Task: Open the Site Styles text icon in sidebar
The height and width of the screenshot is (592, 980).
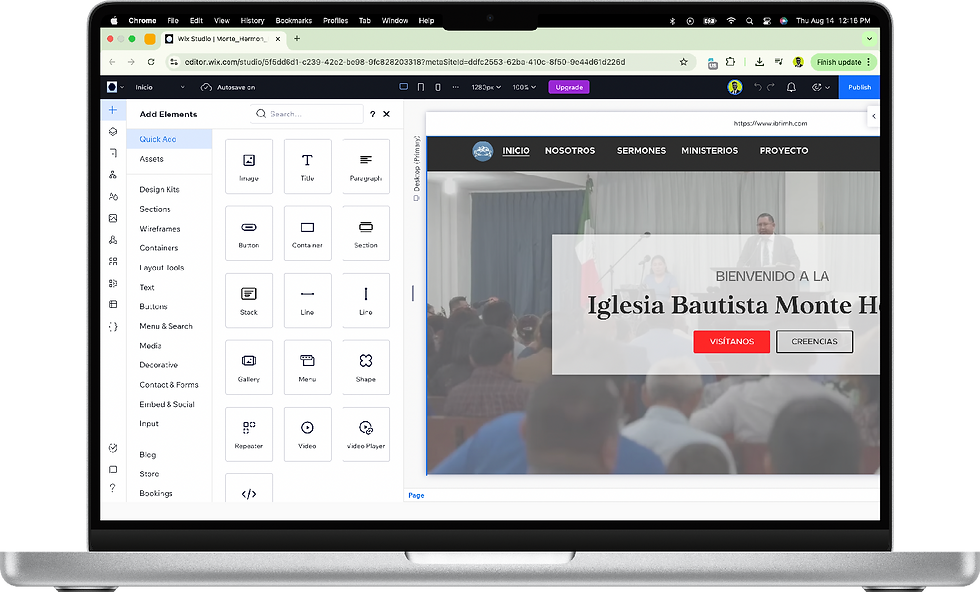Action: point(112,196)
